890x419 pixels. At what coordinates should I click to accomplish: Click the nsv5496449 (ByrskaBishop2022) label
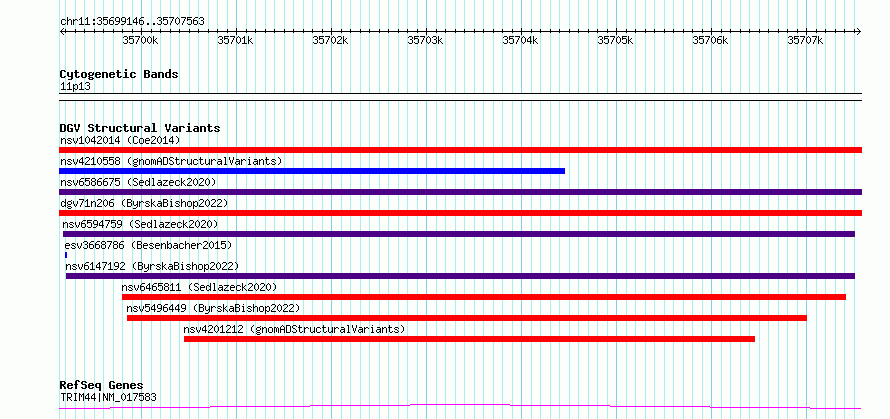pyautogui.click(x=213, y=308)
